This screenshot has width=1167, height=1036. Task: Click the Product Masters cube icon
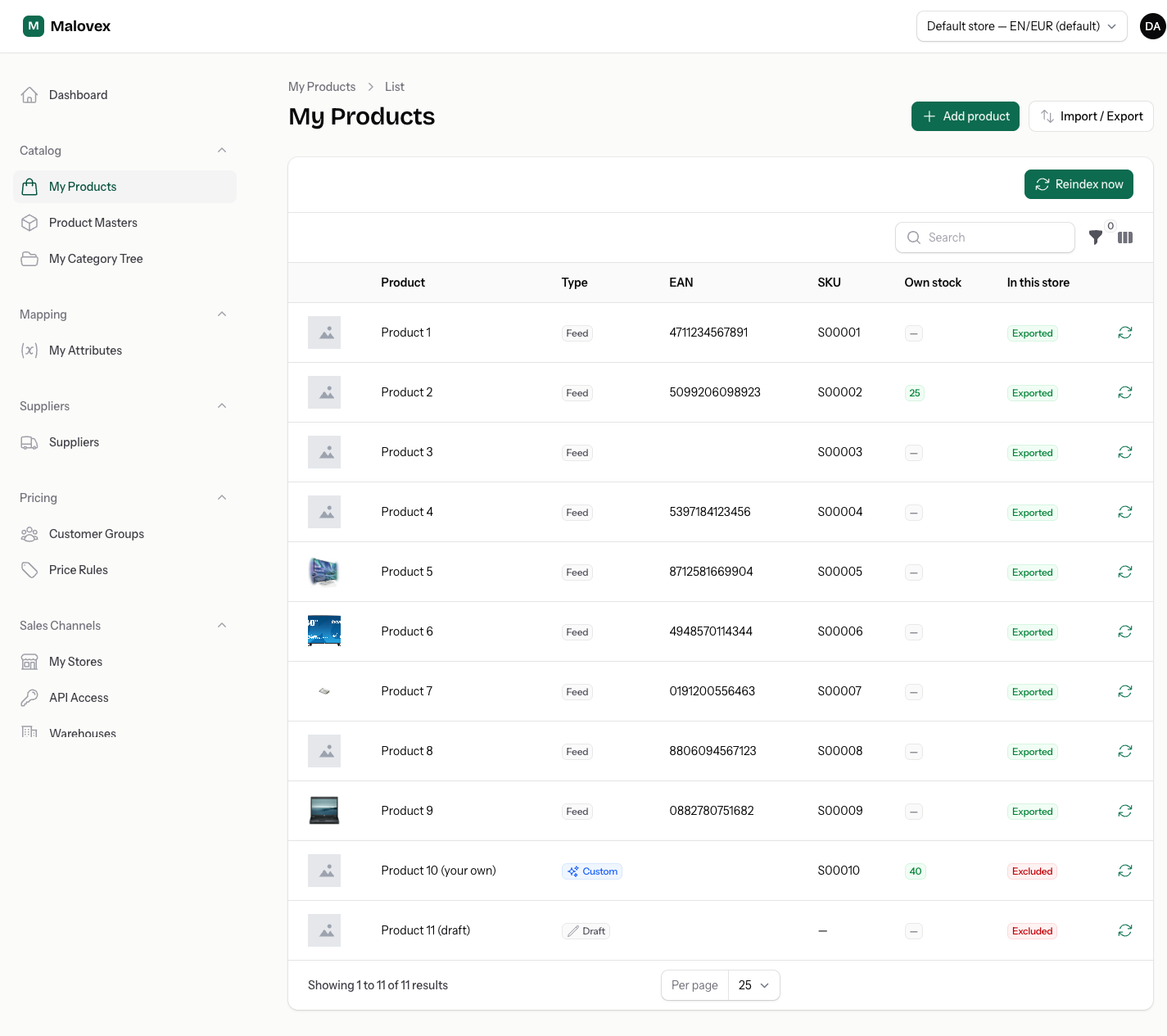point(29,223)
